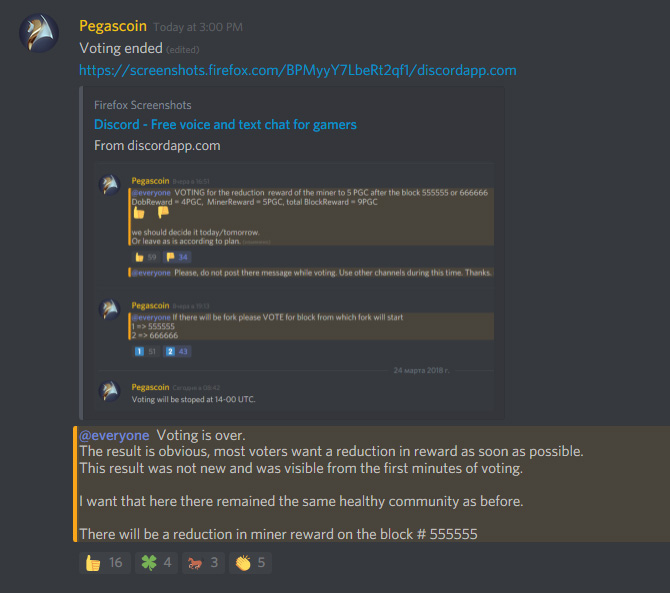Toggle the thumbs up reaction showing 16
Screen dimensions: 670x593
click(105, 562)
